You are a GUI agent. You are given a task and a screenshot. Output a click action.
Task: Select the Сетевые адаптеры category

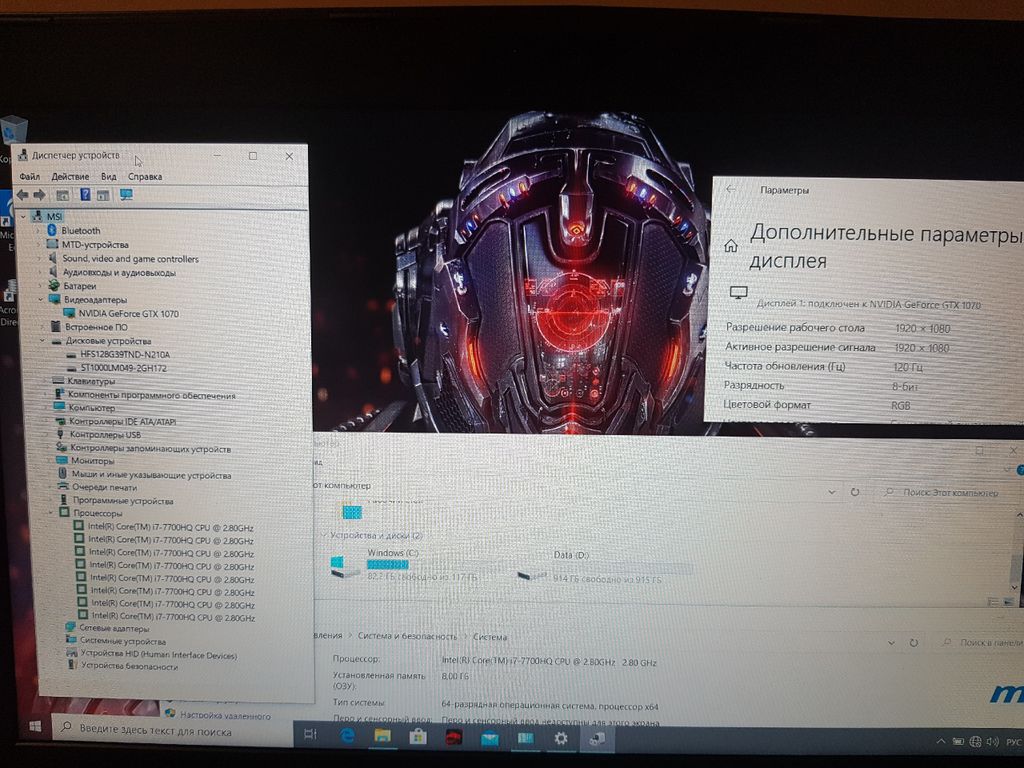coord(114,628)
